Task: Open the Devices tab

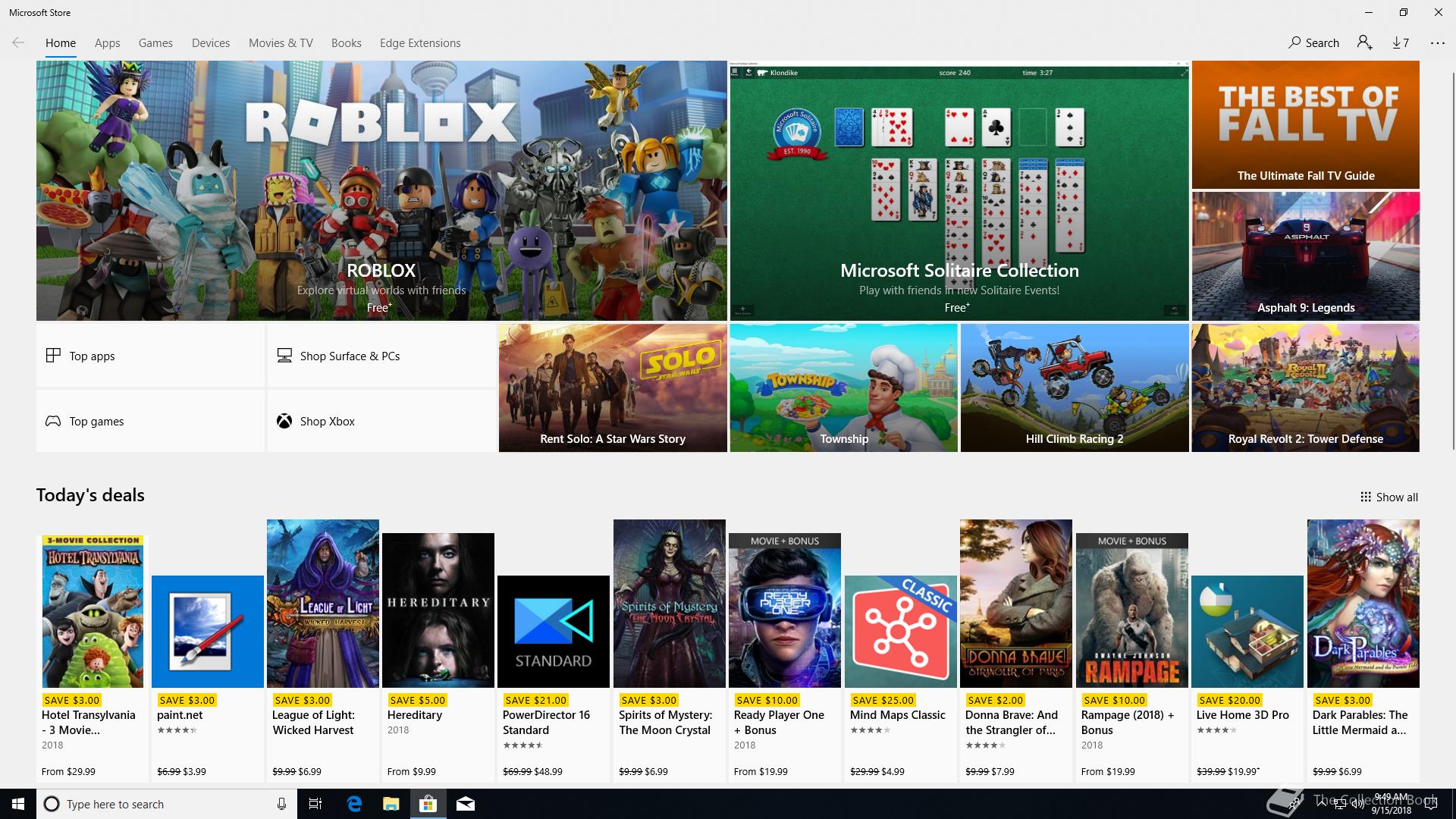Action: (x=211, y=42)
